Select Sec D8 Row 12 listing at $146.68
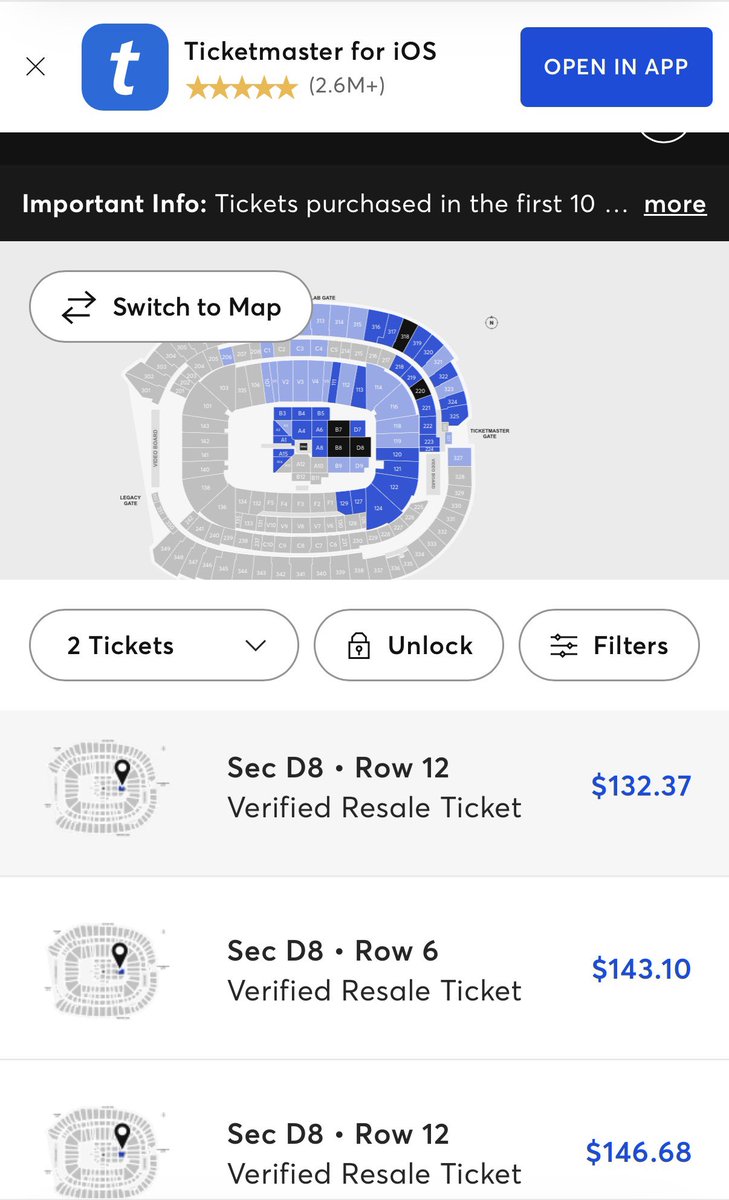This screenshot has width=729, height=1200. 364,1131
